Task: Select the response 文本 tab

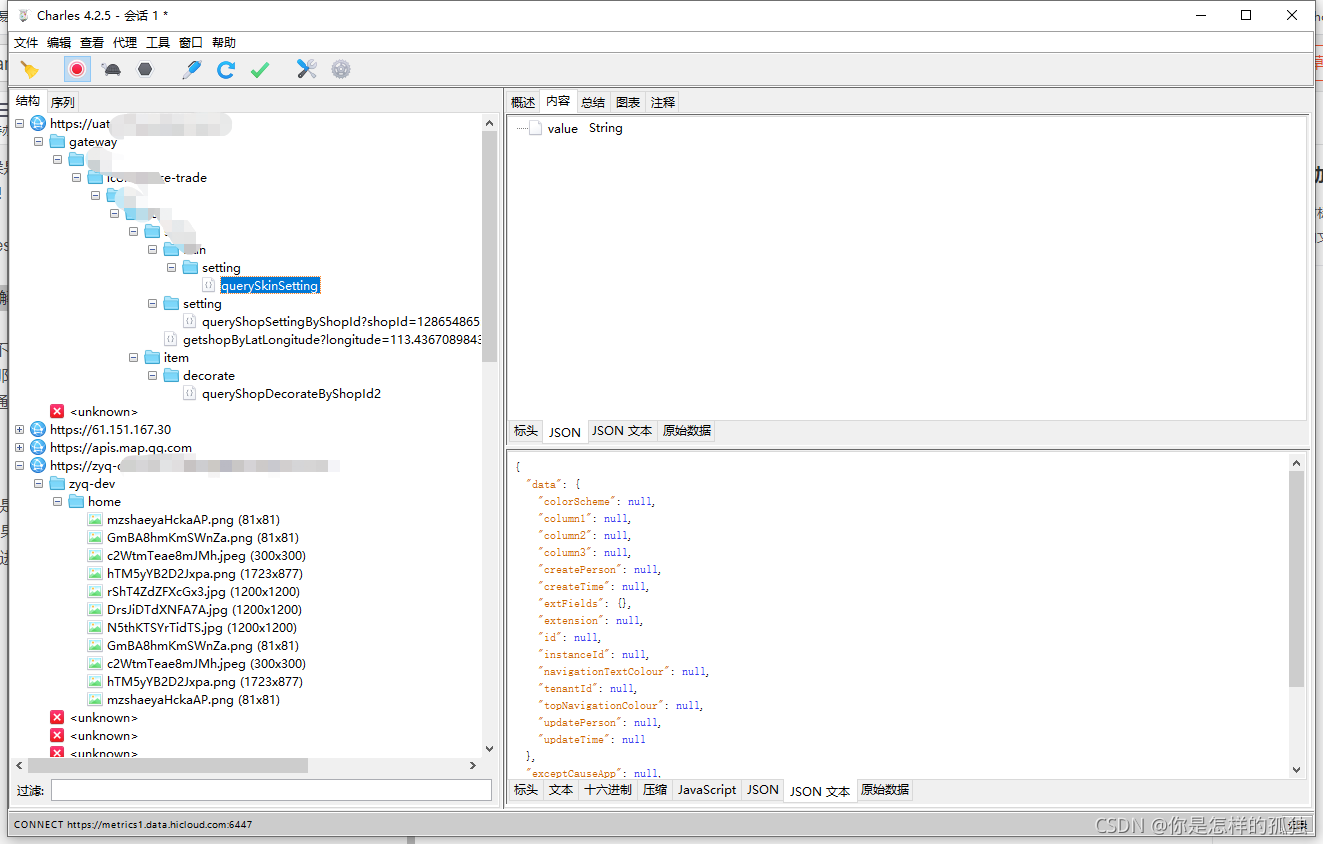Action: [561, 790]
